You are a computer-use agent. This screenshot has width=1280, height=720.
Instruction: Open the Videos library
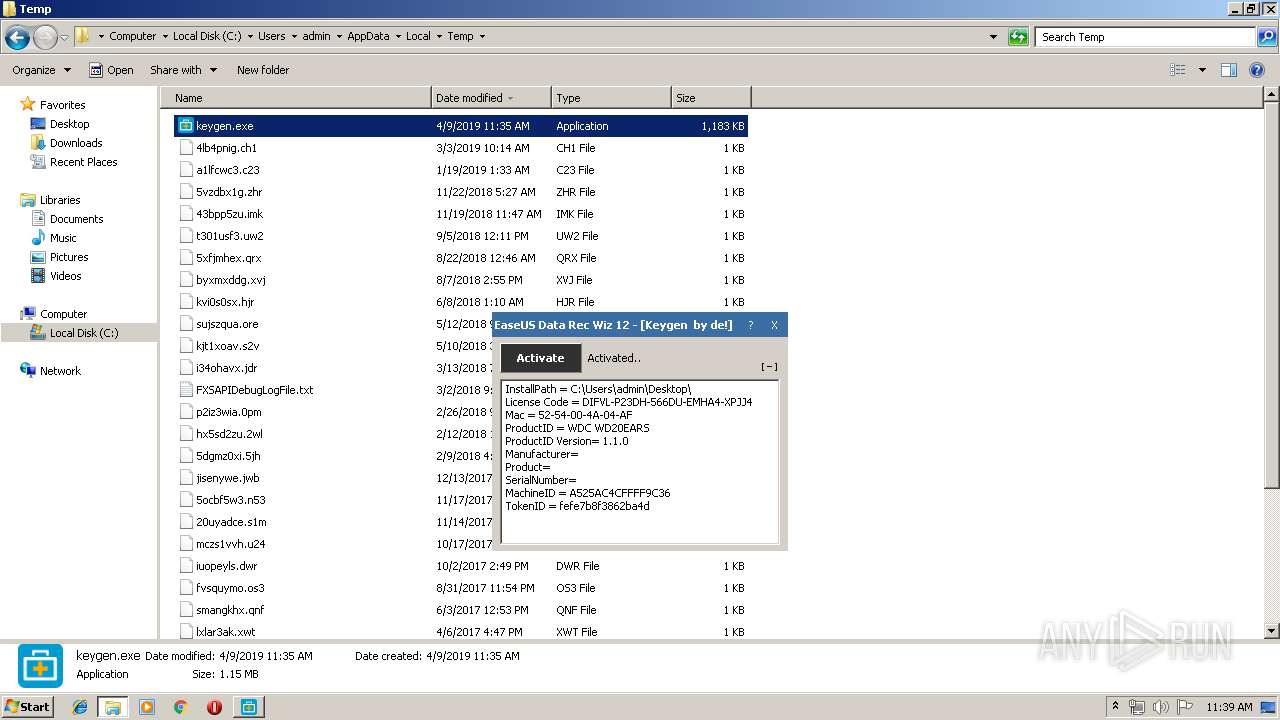pyautogui.click(x=65, y=276)
